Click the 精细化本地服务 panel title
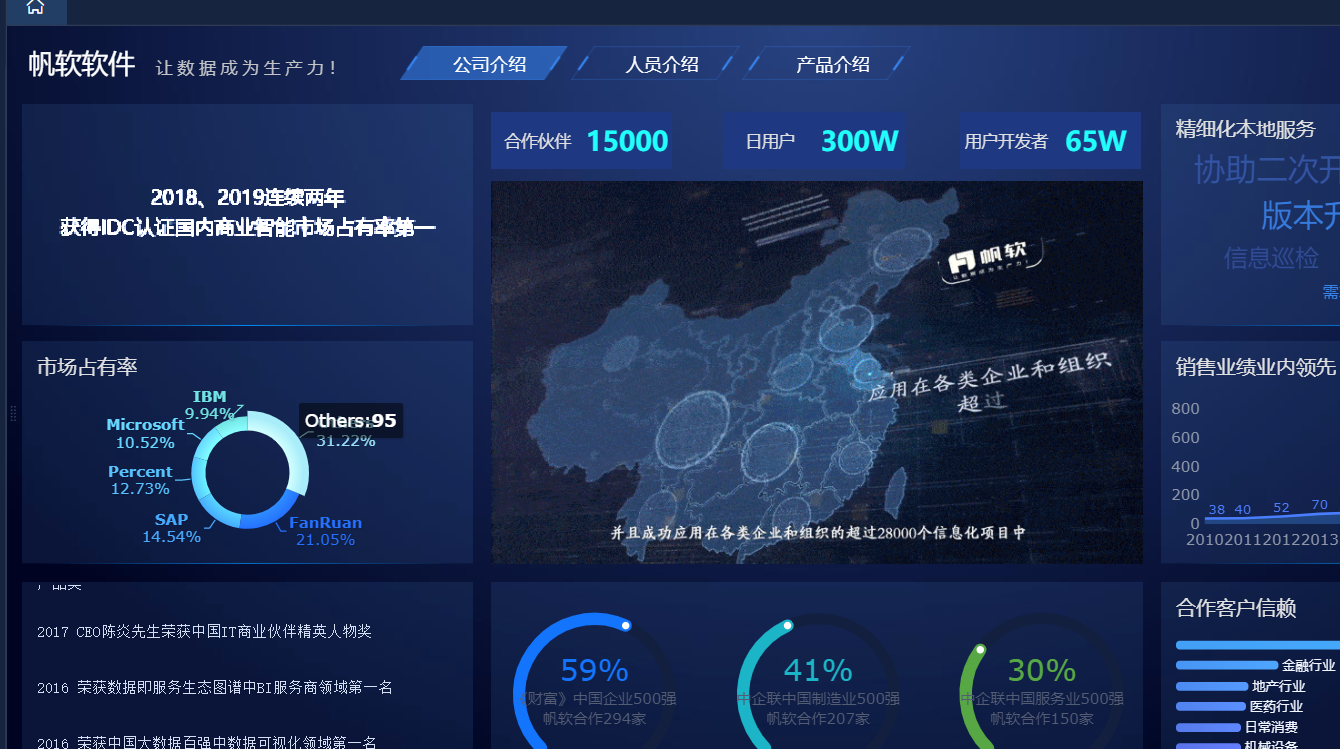Screen dimensions: 1340x749 [1245, 129]
